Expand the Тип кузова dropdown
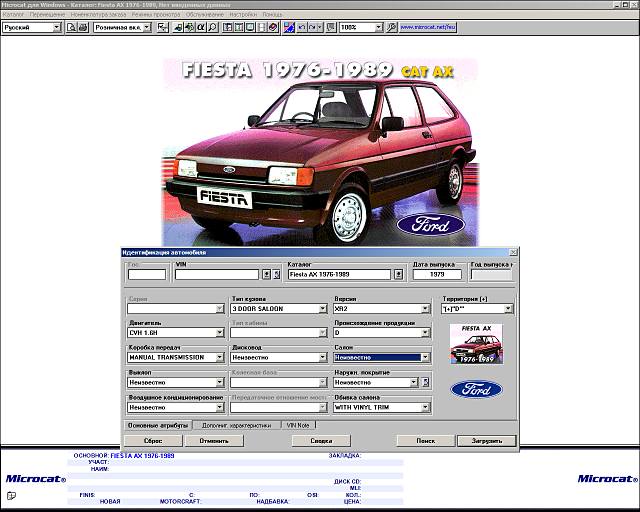The height and width of the screenshot is (512, 640). (x=323, y=309)
